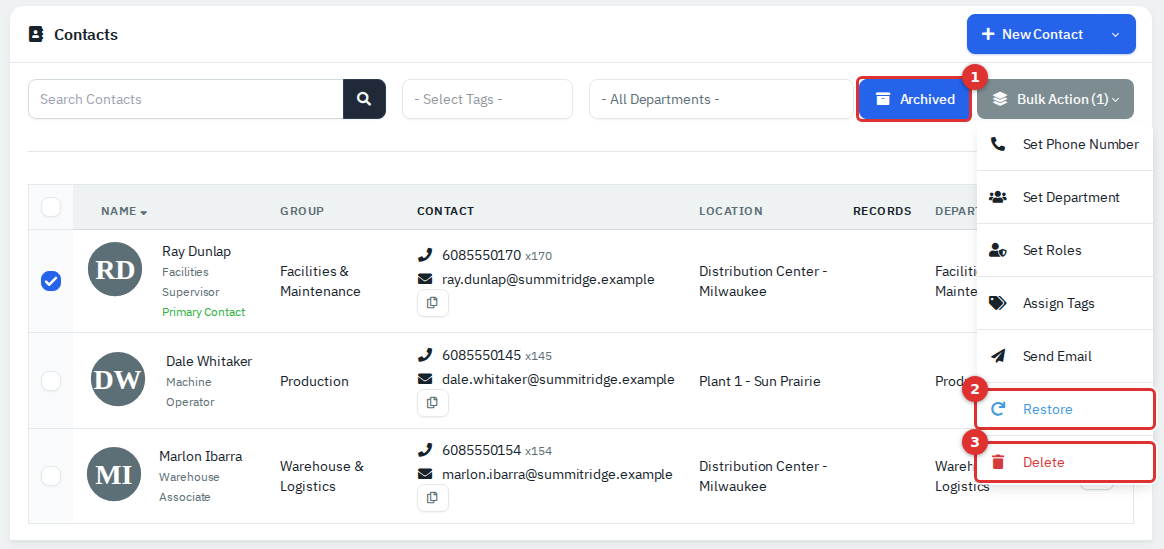
Task: Click the Set Roles user-shield icon
Action: tap(998, 250)
